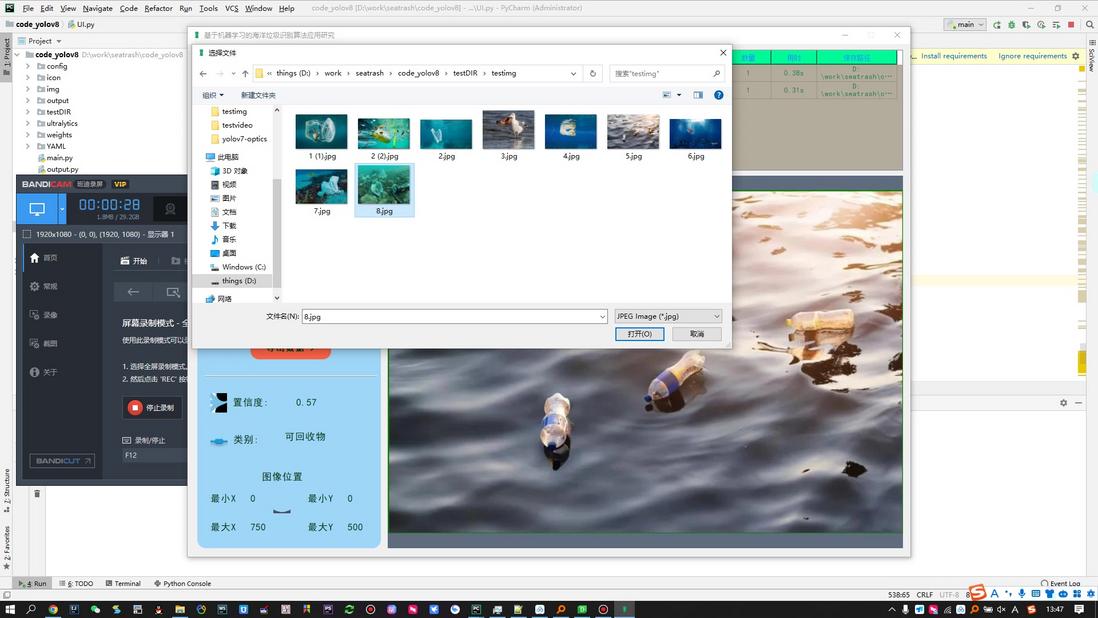Open Search Everywhere magnifier in PyCharm

coord(1089,24)
